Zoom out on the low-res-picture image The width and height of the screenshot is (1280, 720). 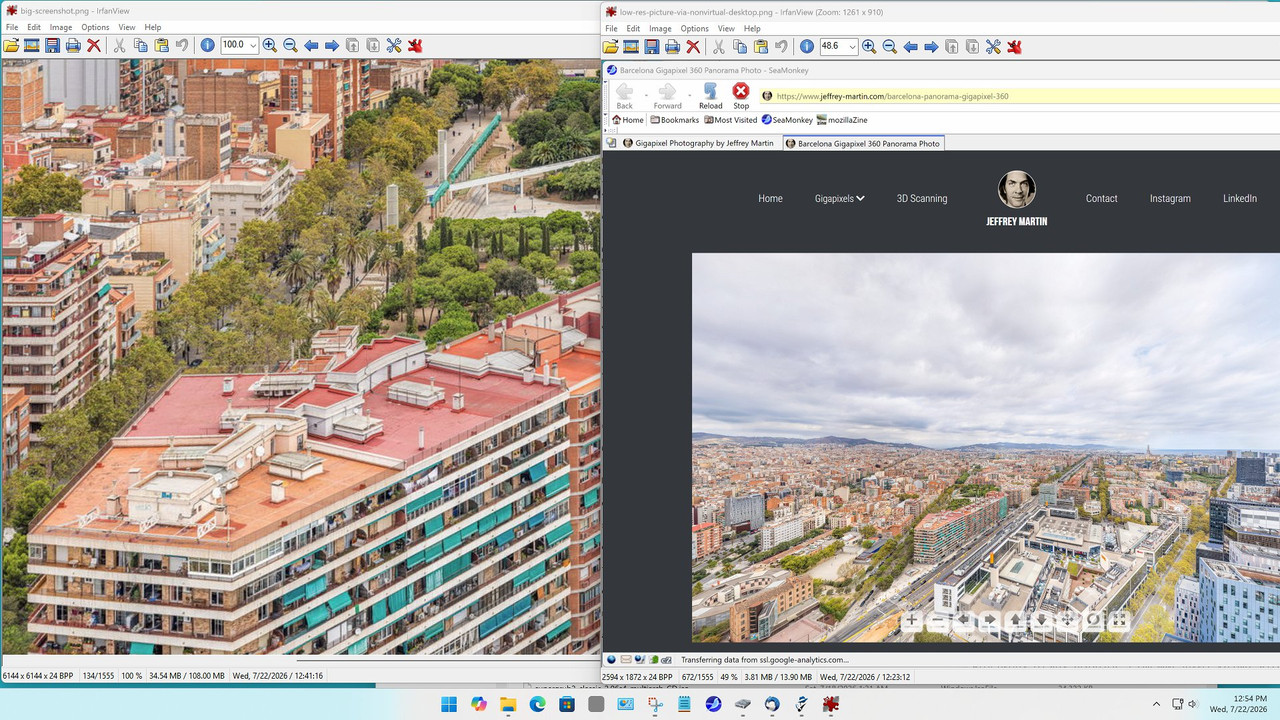[x=889, y=46]
